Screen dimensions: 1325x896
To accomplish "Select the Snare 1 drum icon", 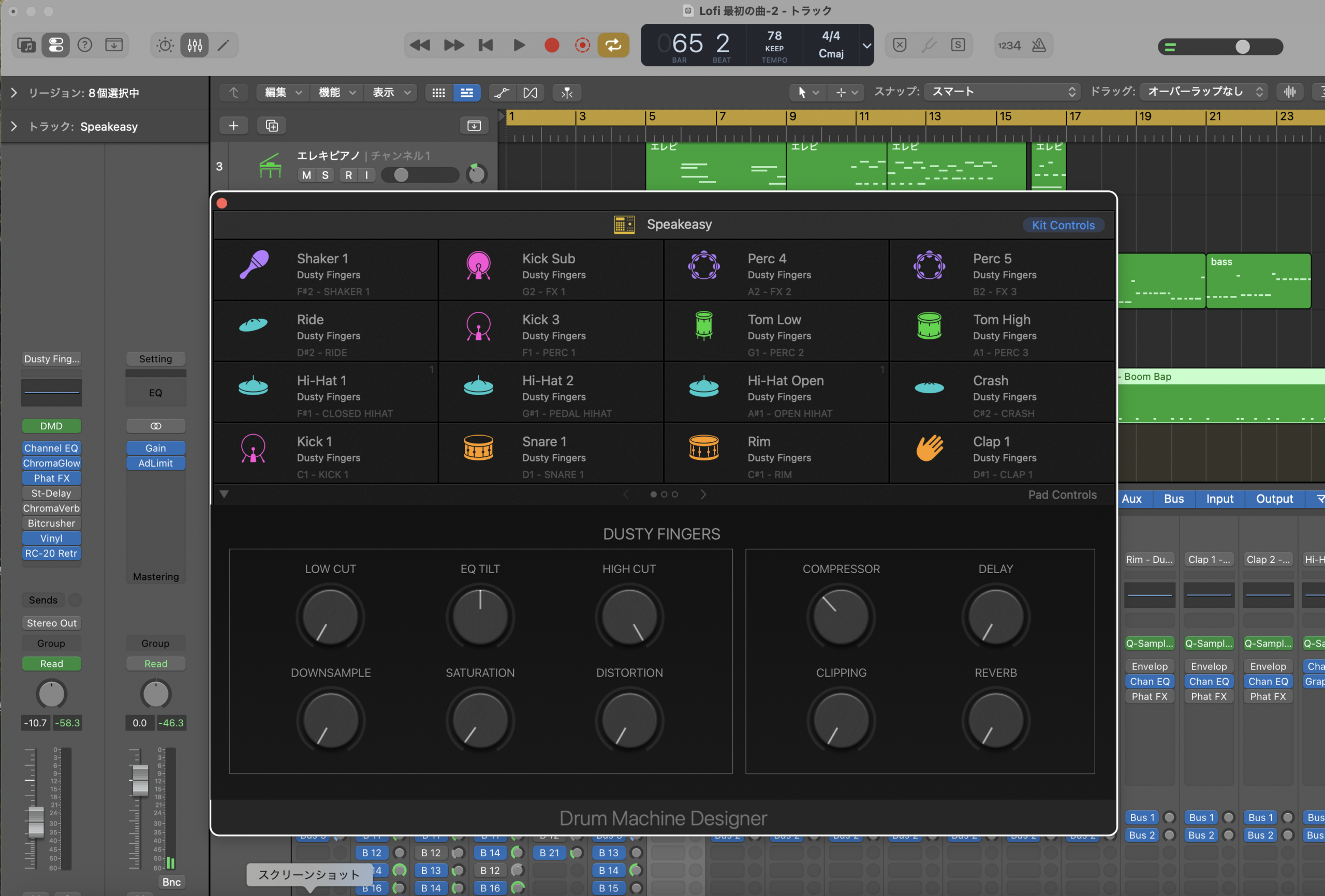I will coord(478,447).
